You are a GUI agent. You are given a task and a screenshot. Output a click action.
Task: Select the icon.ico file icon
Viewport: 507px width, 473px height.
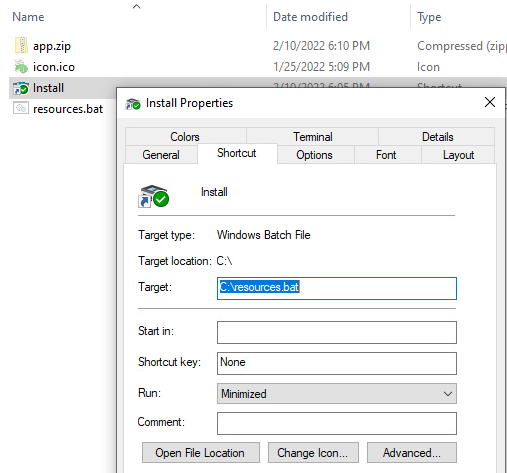point(21,67)
